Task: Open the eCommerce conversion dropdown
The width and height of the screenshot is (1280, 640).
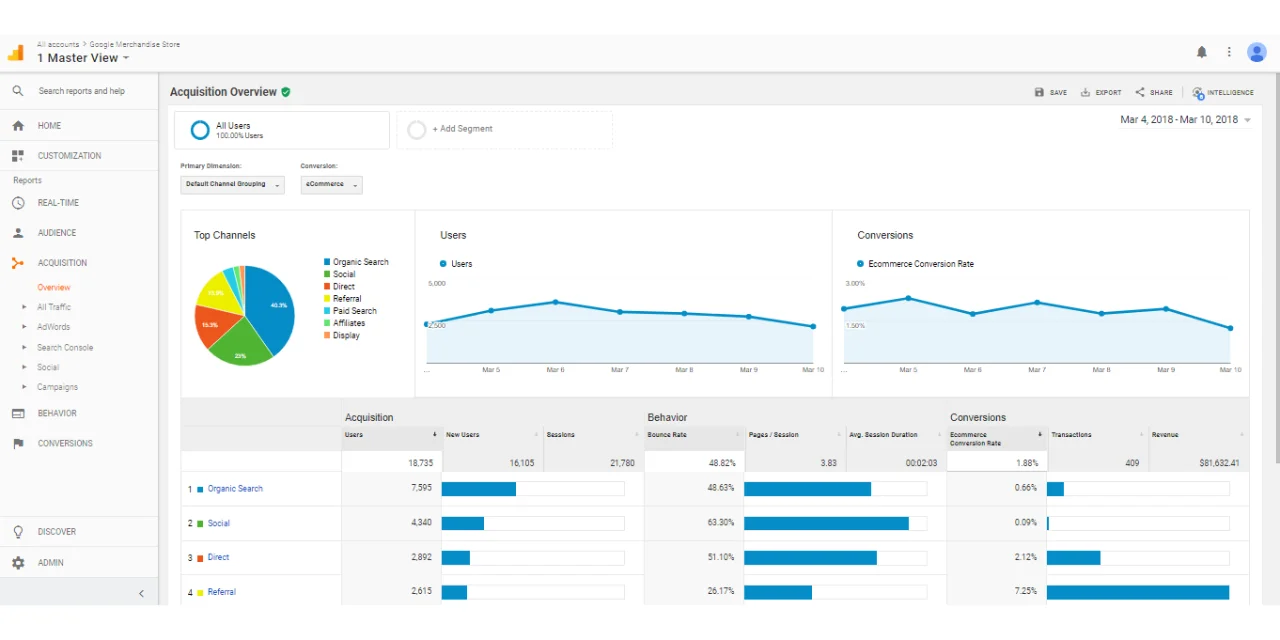Action: [331, 185]
